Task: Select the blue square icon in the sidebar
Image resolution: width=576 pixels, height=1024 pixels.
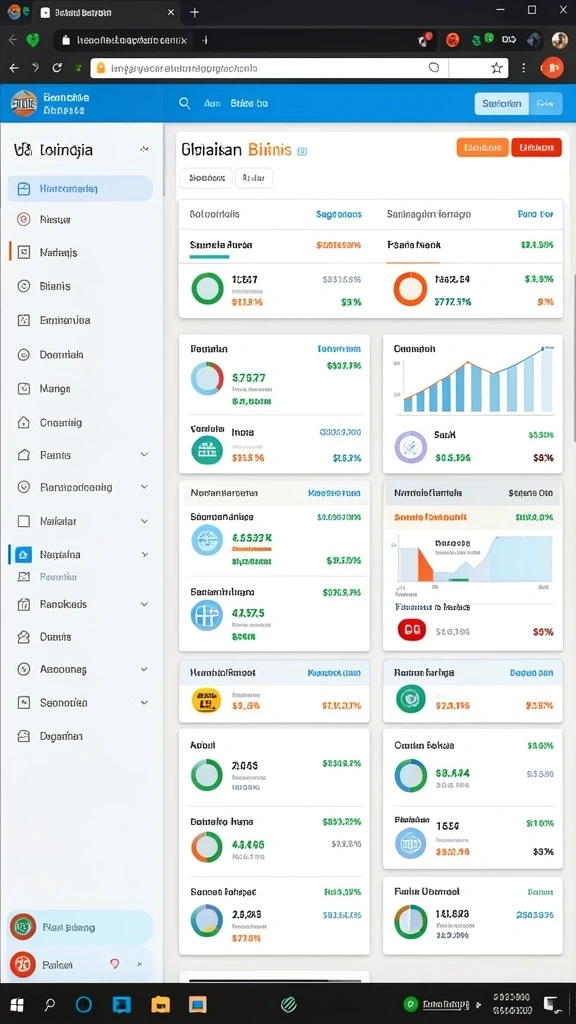Action: [24, 555]
